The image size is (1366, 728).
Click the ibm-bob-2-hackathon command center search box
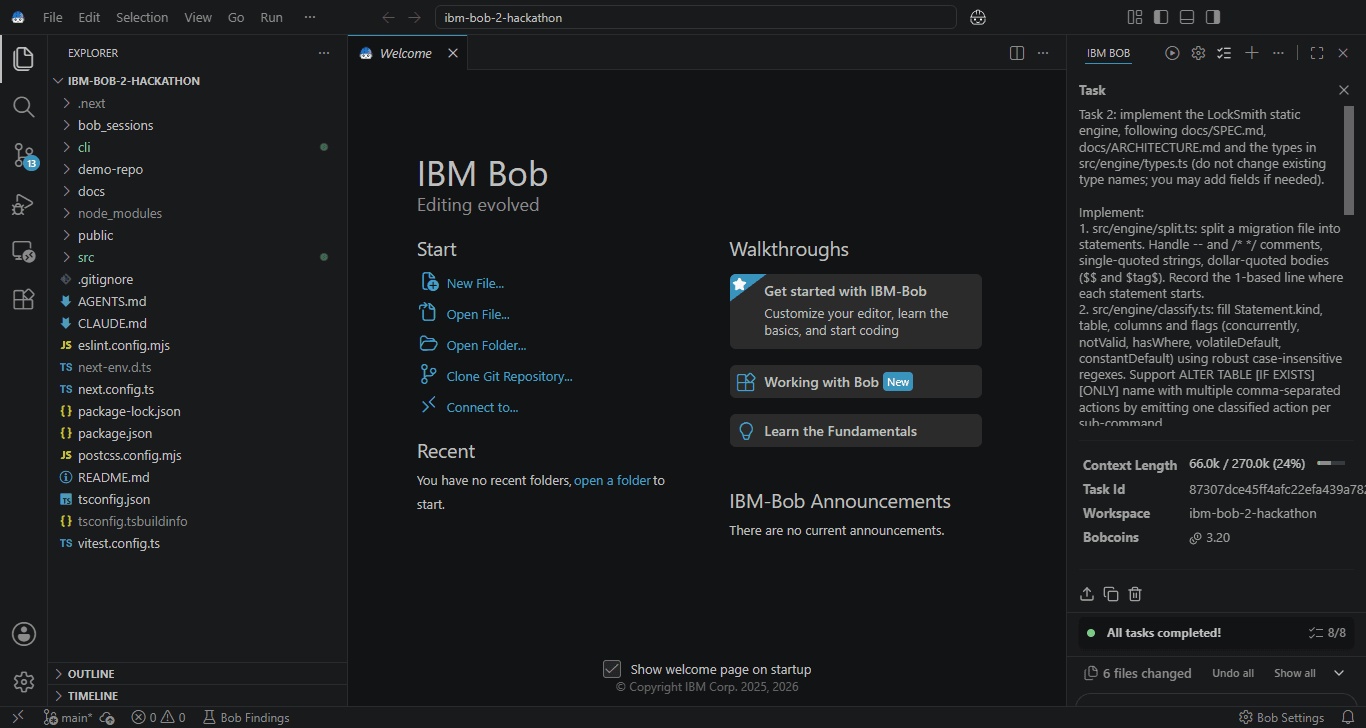[x=696, y=17]
